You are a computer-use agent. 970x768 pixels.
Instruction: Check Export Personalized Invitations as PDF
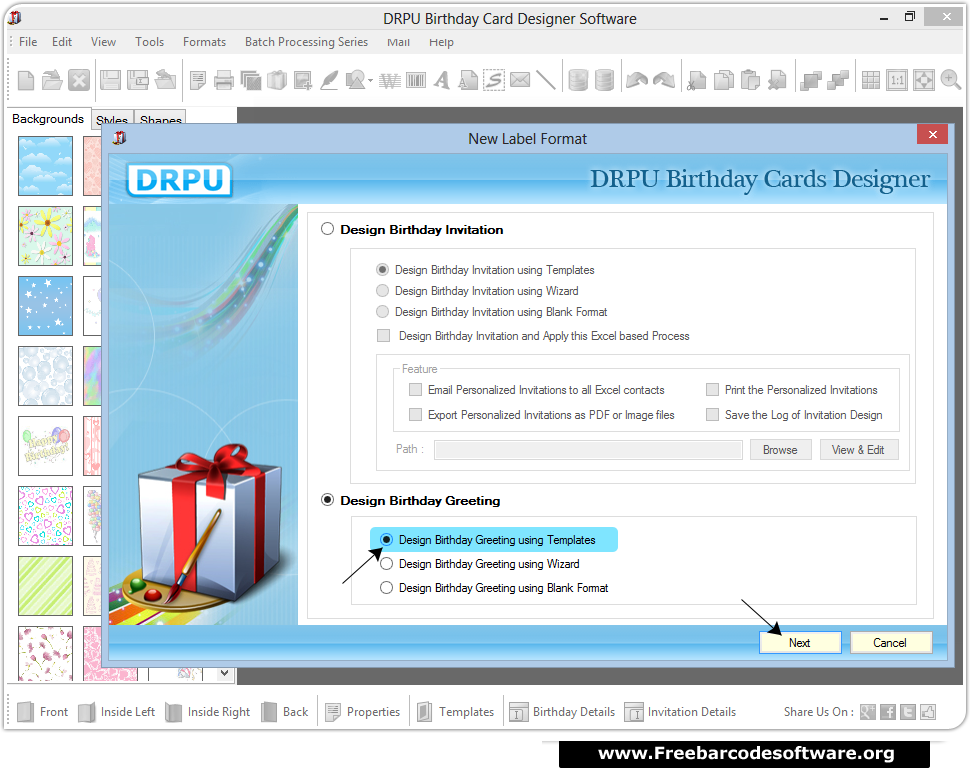point(416,415)
